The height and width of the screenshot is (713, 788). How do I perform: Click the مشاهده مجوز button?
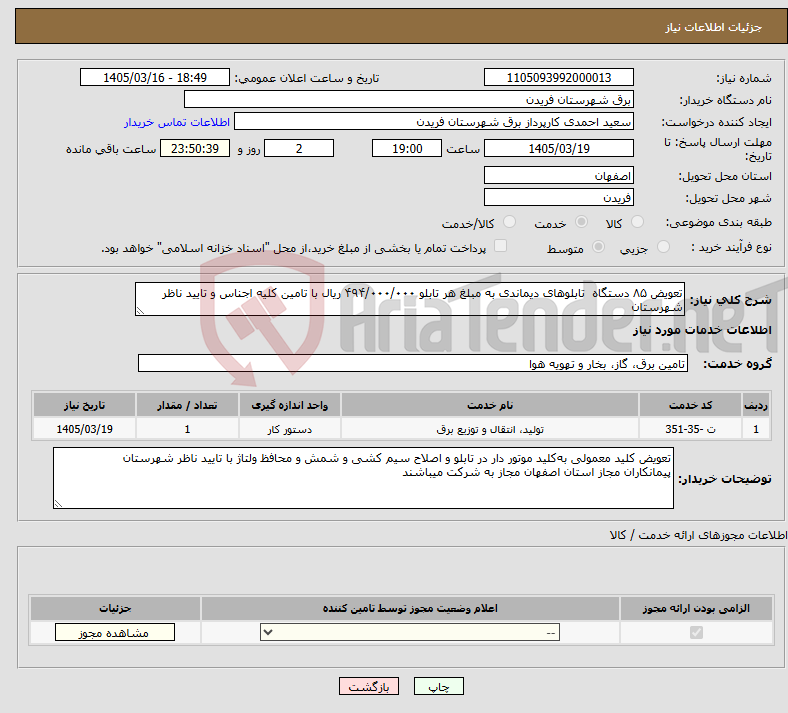pos(115,633)
